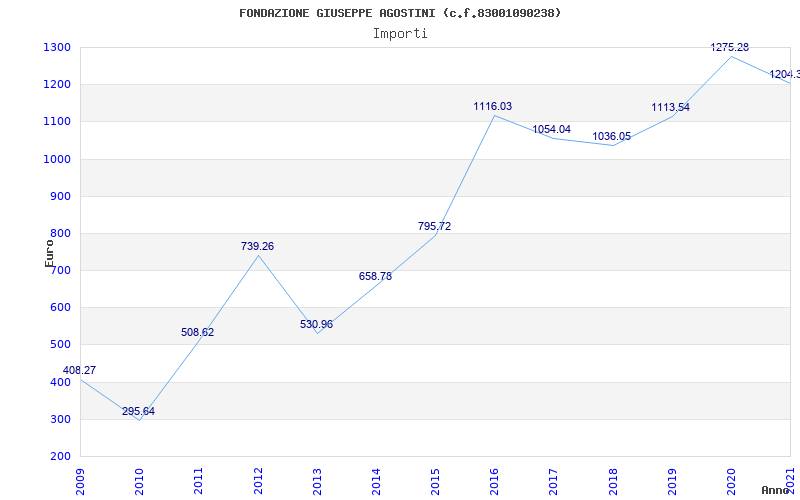Viewport: 800px width, 500px height.
Task: Click the year 2009 axis label
Action: tap(81, 481)
